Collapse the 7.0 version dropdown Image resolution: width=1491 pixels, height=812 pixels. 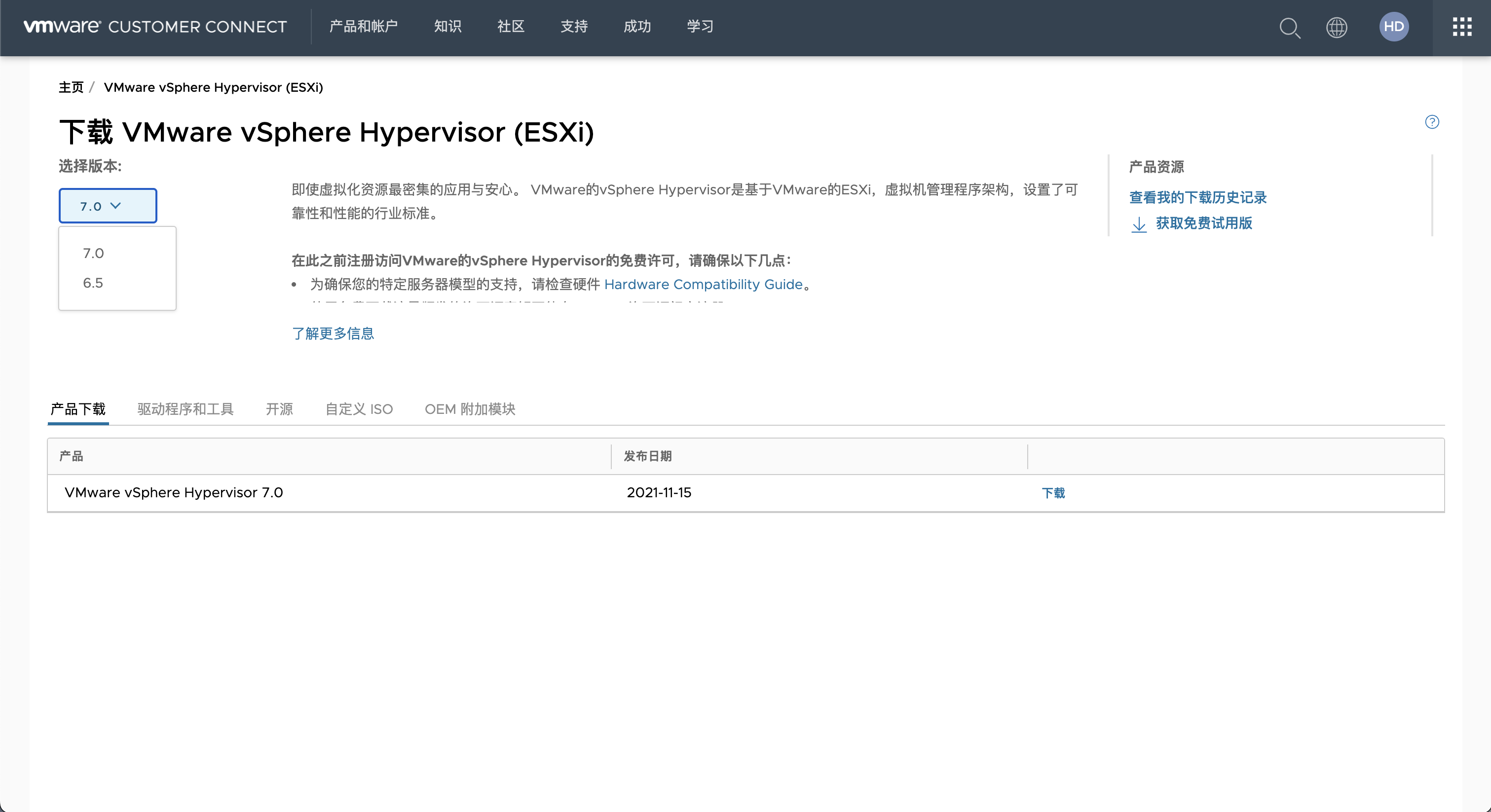click(108, 205)
